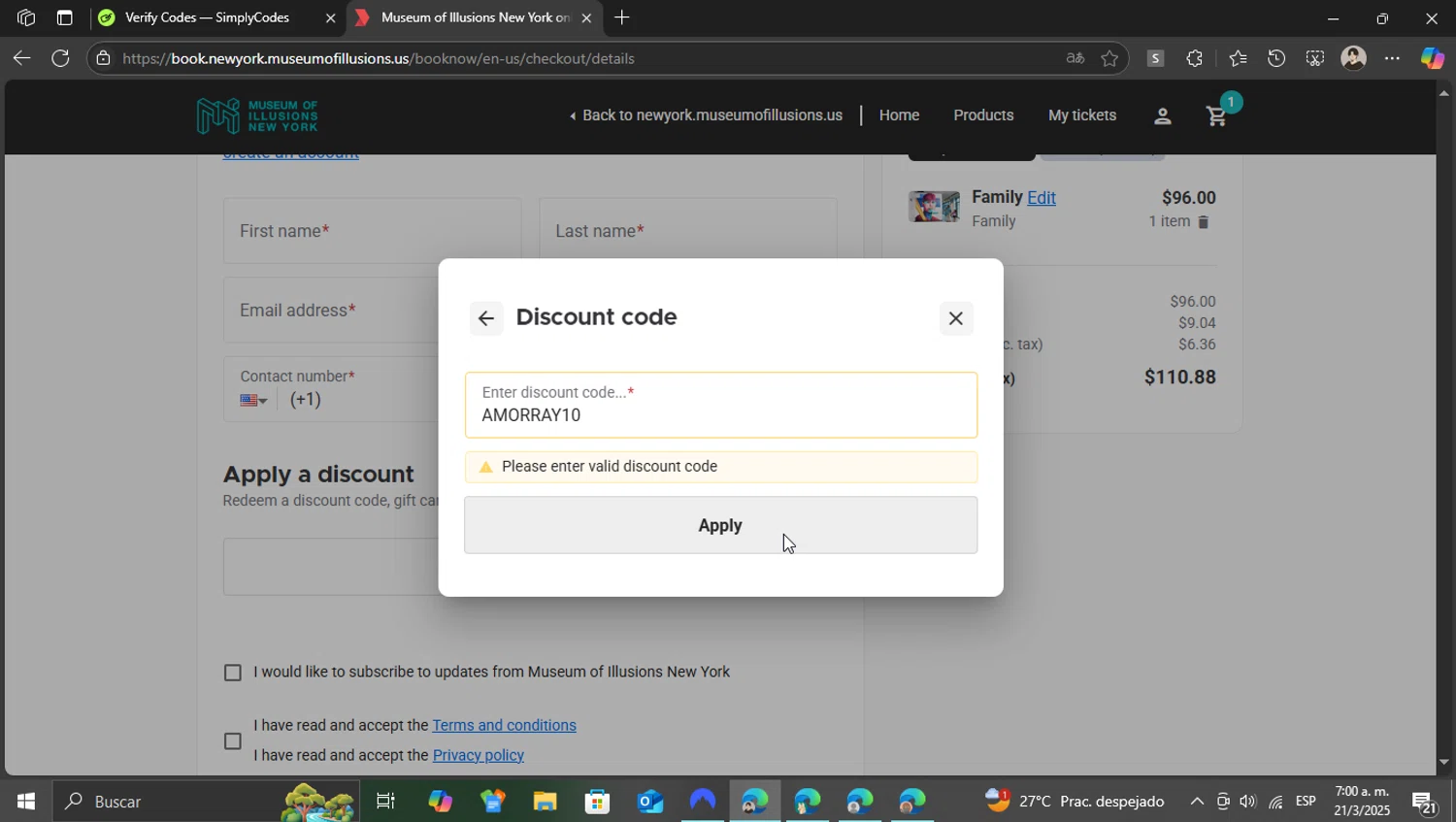Open the user account icon

click(1162, 116)
